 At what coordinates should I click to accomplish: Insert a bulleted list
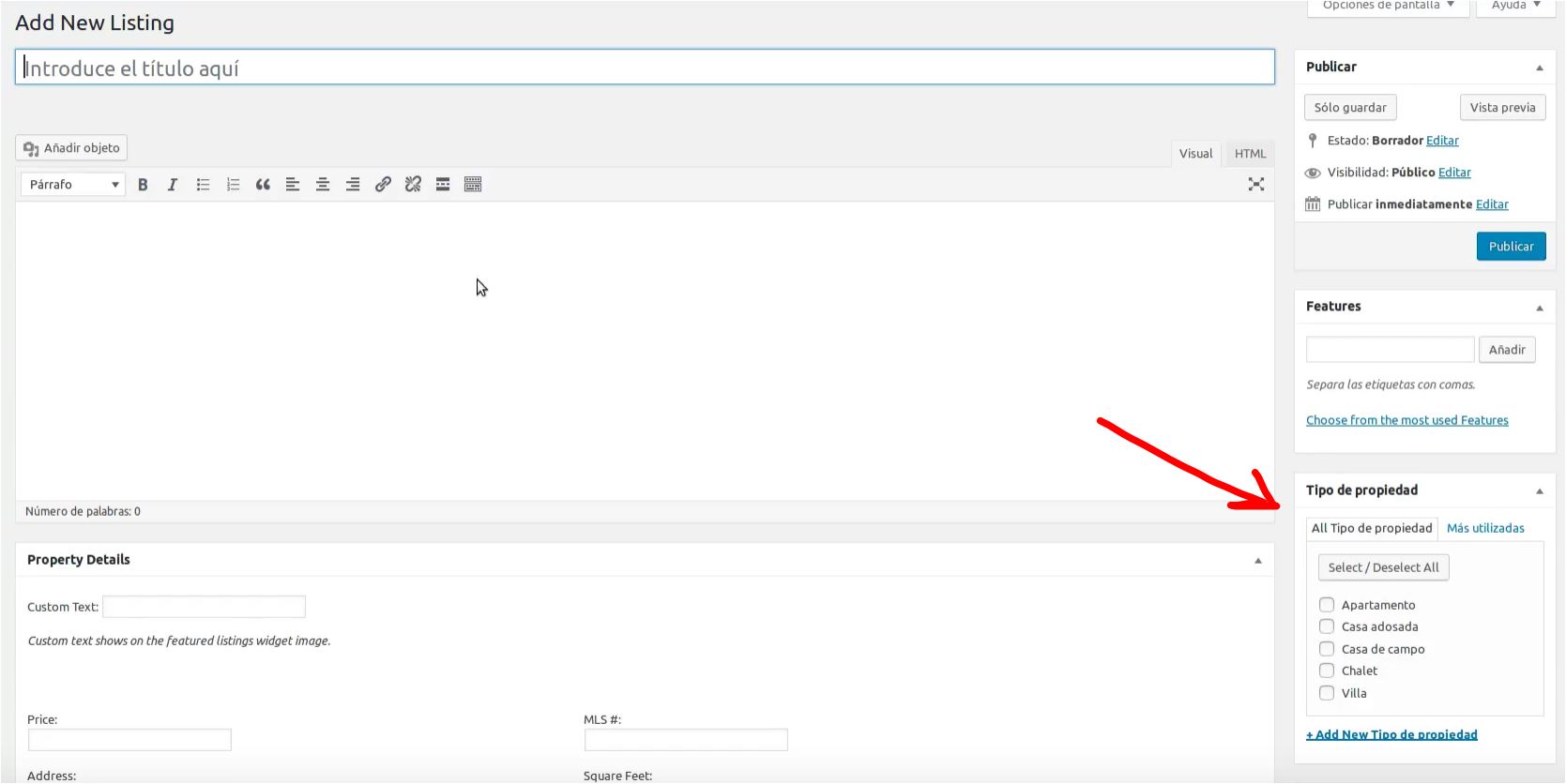point(203,185)
